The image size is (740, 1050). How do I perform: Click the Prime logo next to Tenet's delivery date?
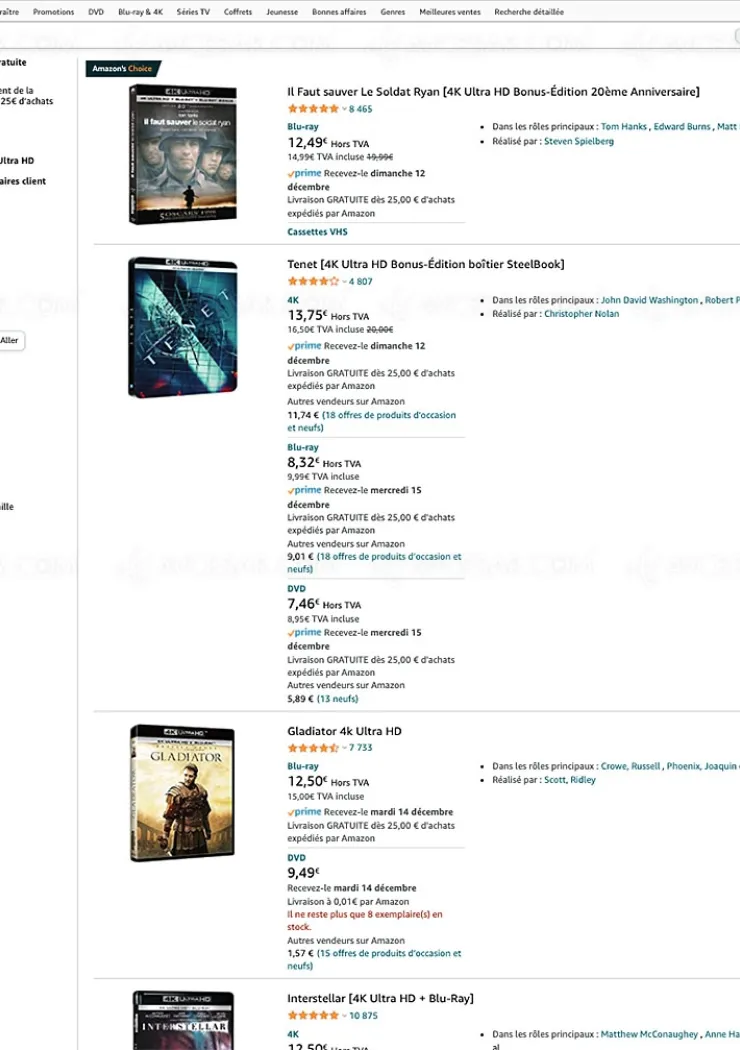[x=303, y=345]
